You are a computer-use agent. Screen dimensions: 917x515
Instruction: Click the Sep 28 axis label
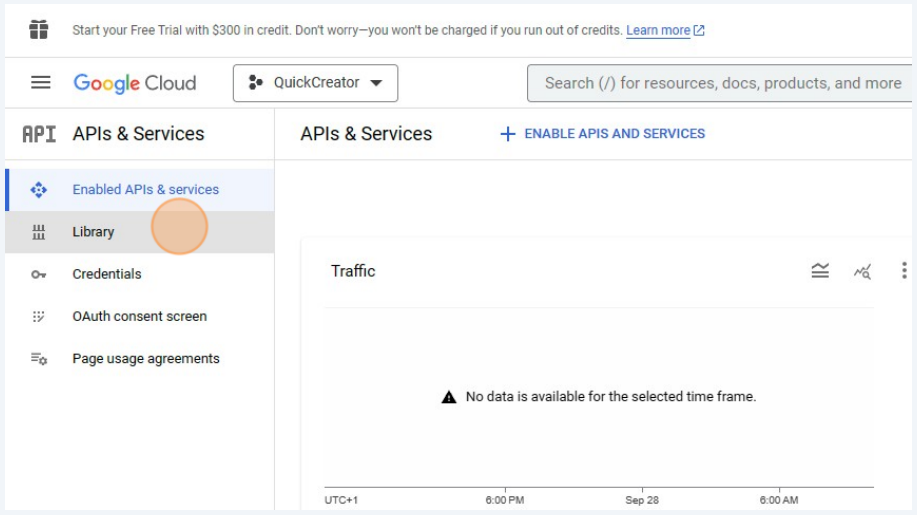tap(642, 500)
